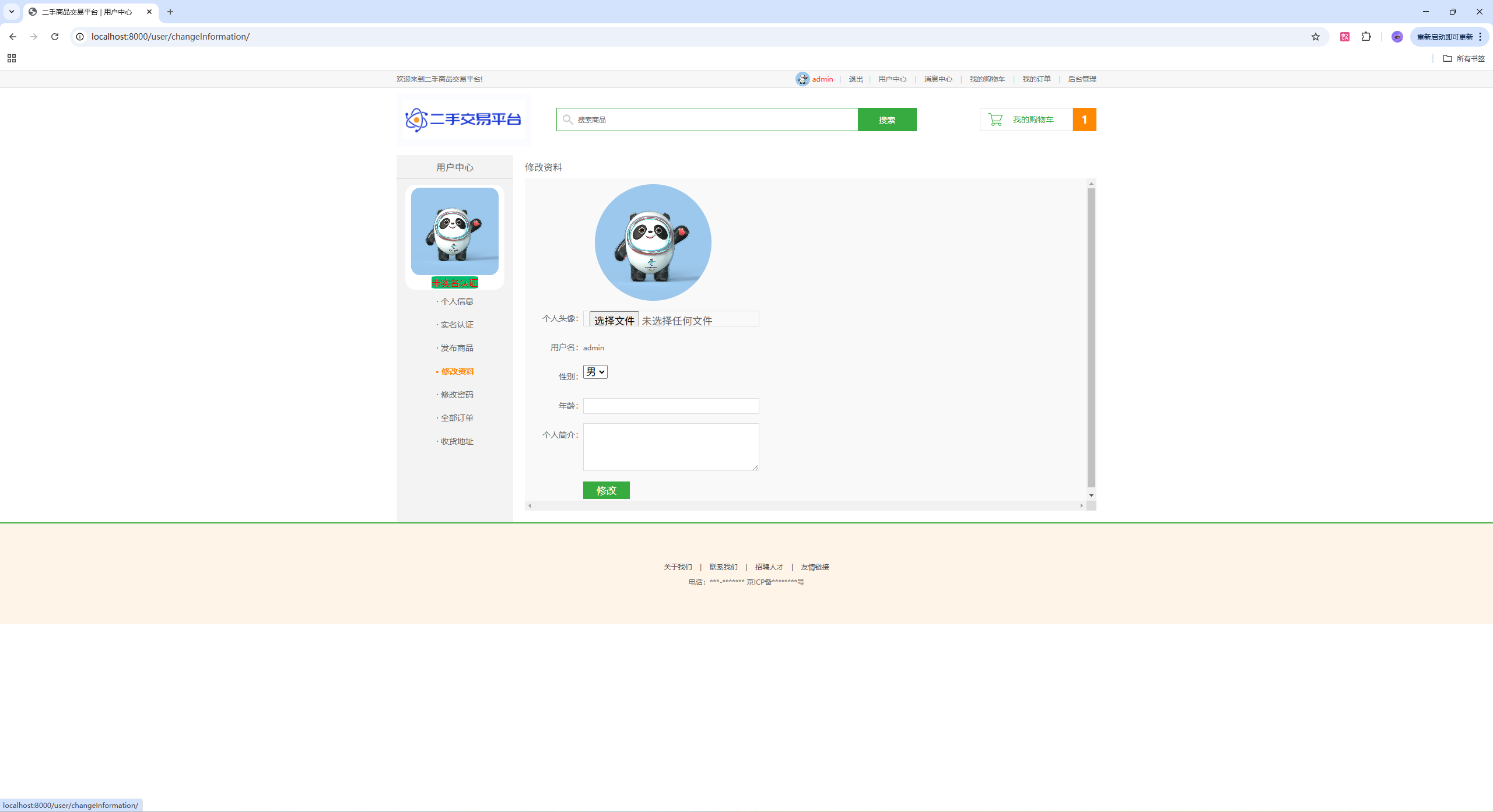Select 发布商品 in sidebar menu
The width and height of the screenshot is (1493, 812).
[457, 348]
